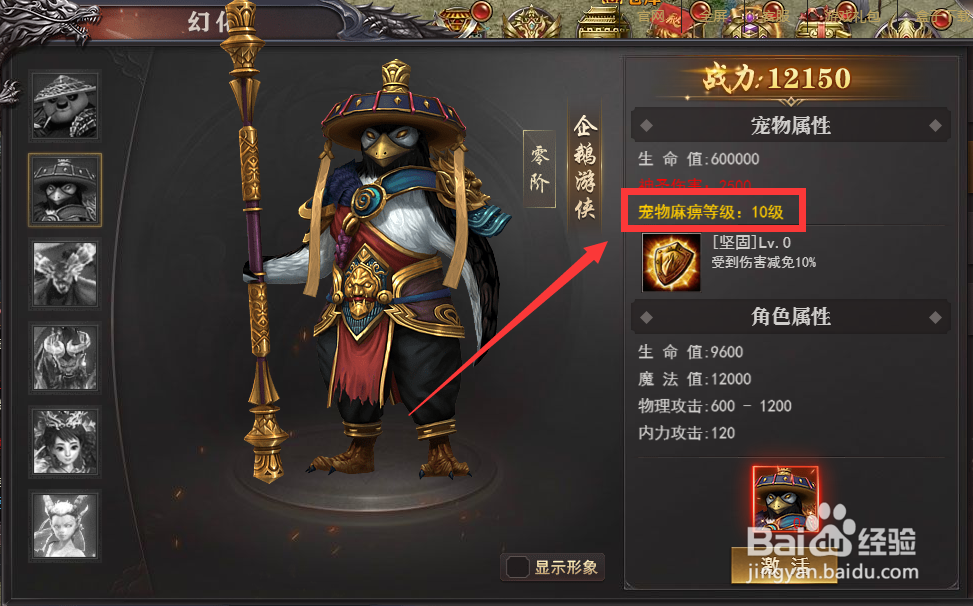Click the 全屏 fullscreen link
973x606 pixels.
click(x=715, y=17)
